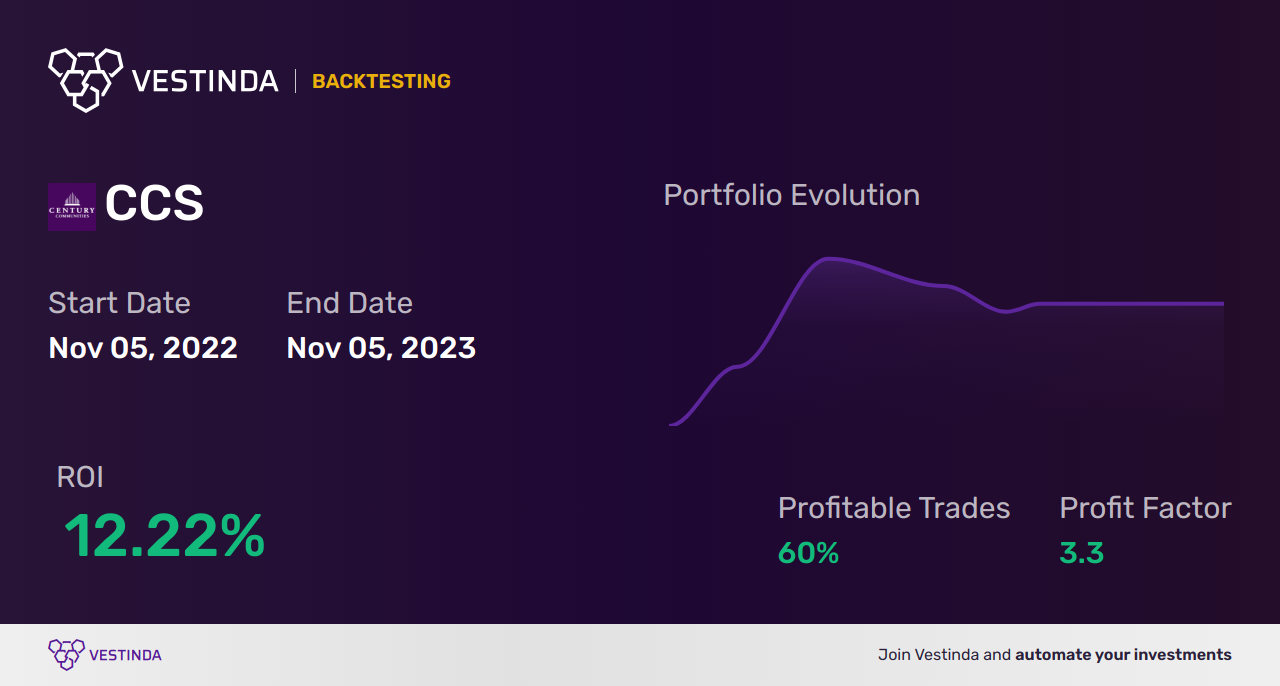Click the Vestinda hexagon logo icon at top

[x=85, y=79]
